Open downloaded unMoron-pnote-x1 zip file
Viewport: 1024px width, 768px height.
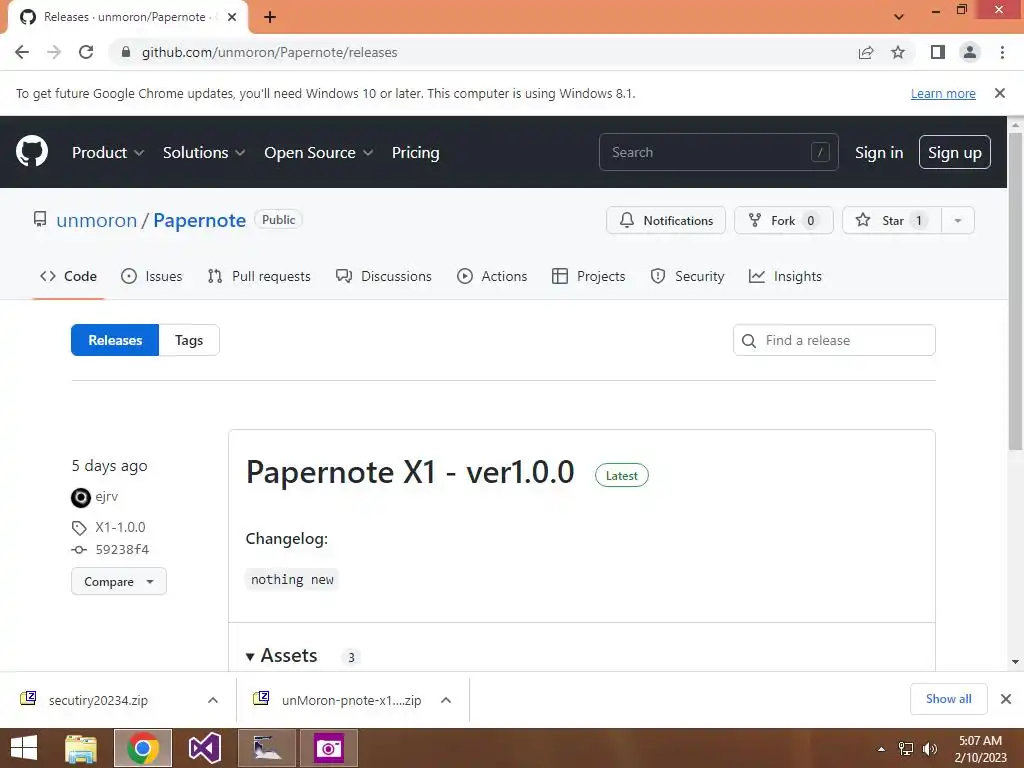tap(351, 700)
